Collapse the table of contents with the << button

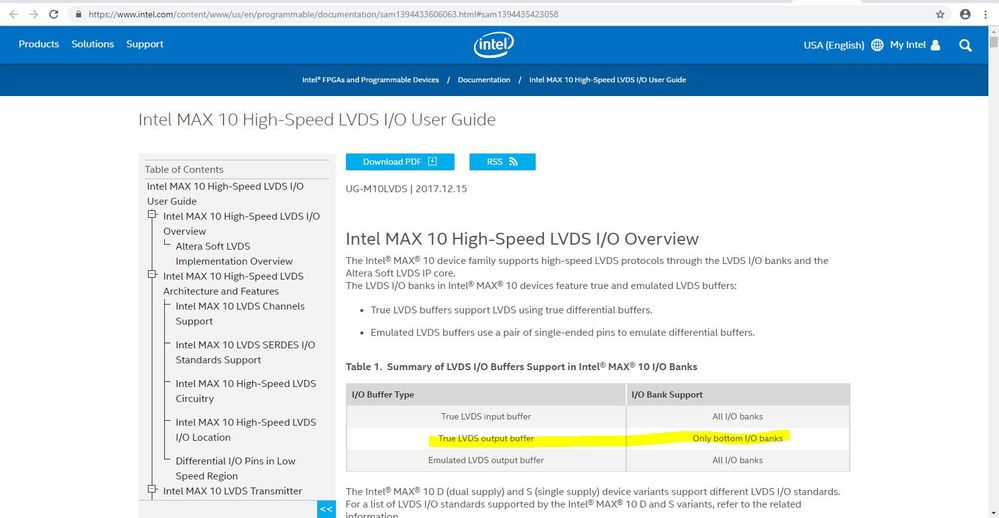pos(326,509)
